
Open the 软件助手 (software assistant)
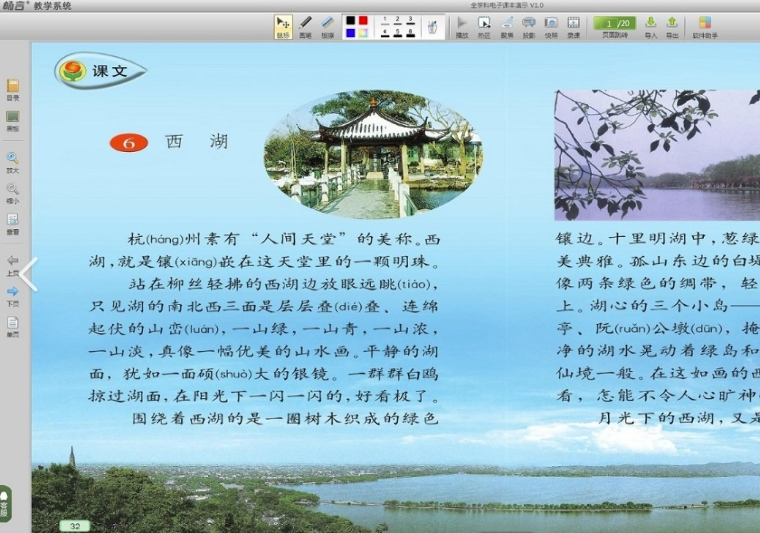point(705,24)
